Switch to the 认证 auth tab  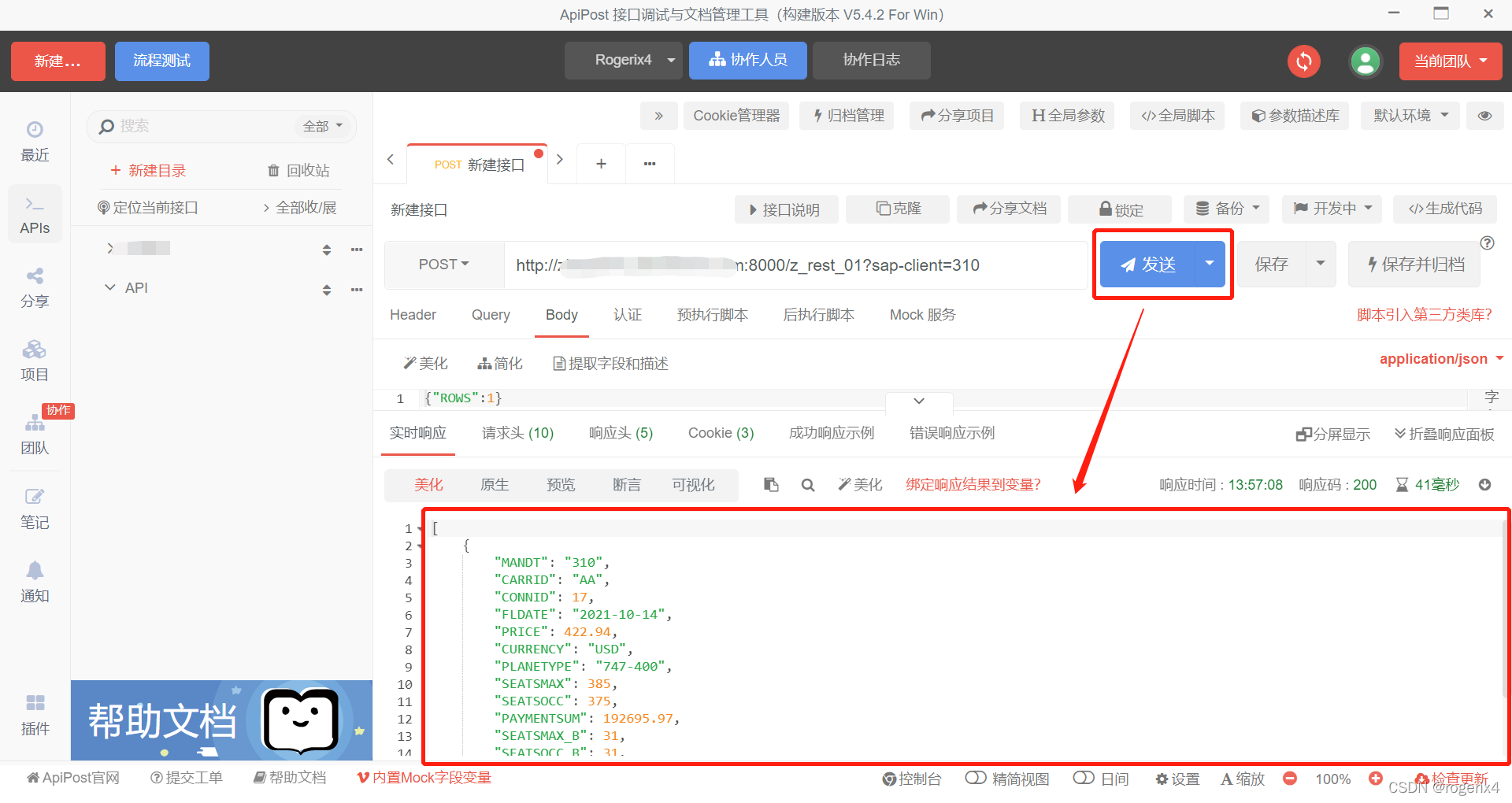[628, 315]
